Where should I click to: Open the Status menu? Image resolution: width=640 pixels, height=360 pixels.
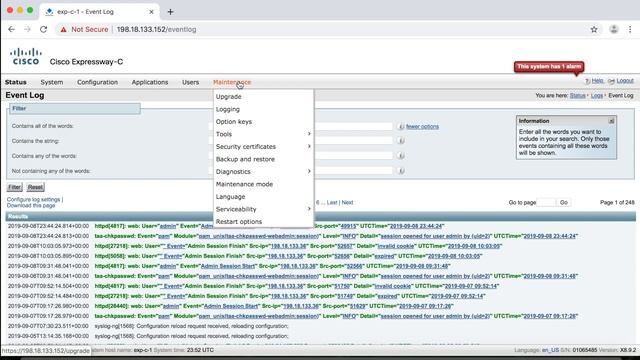[16, 82]
